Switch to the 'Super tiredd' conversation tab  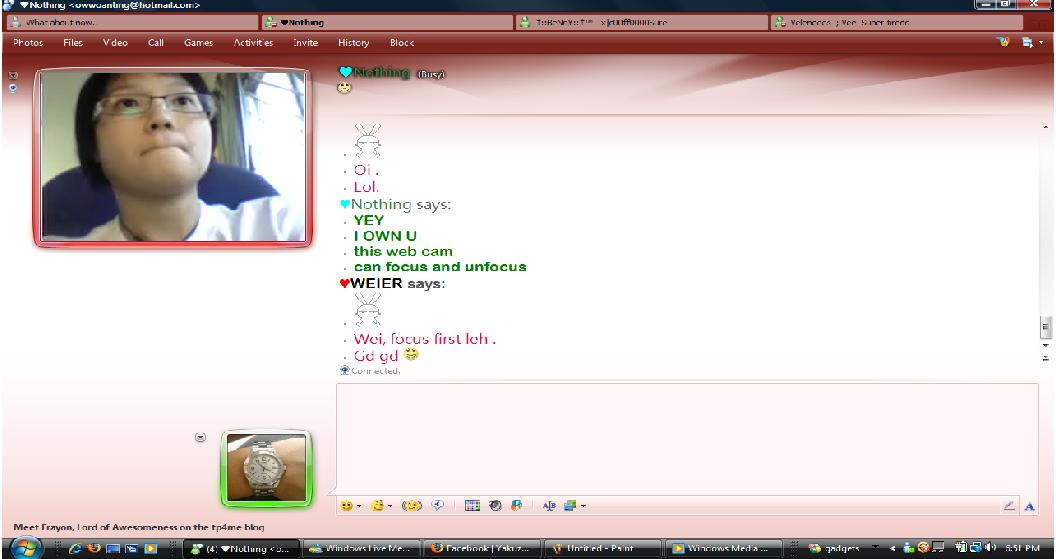pyautogui.click(x=897, y=22)
